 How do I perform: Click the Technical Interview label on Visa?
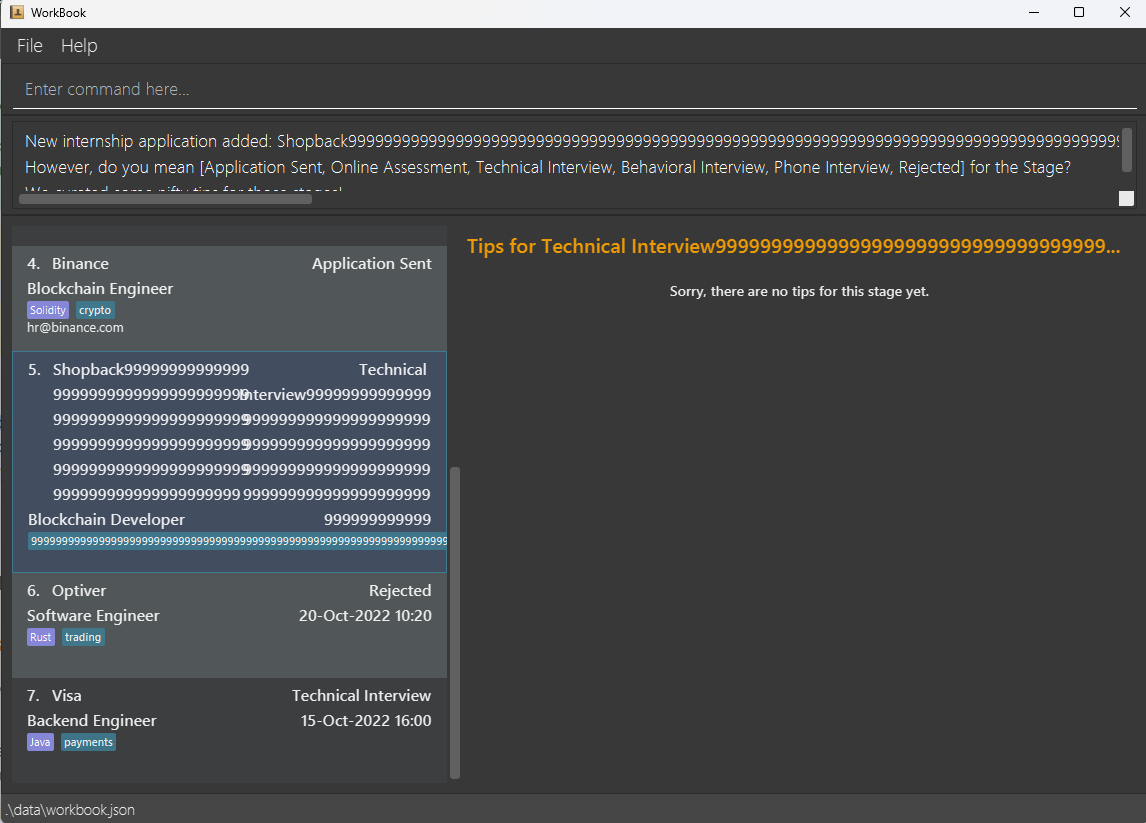click(362, 696)
